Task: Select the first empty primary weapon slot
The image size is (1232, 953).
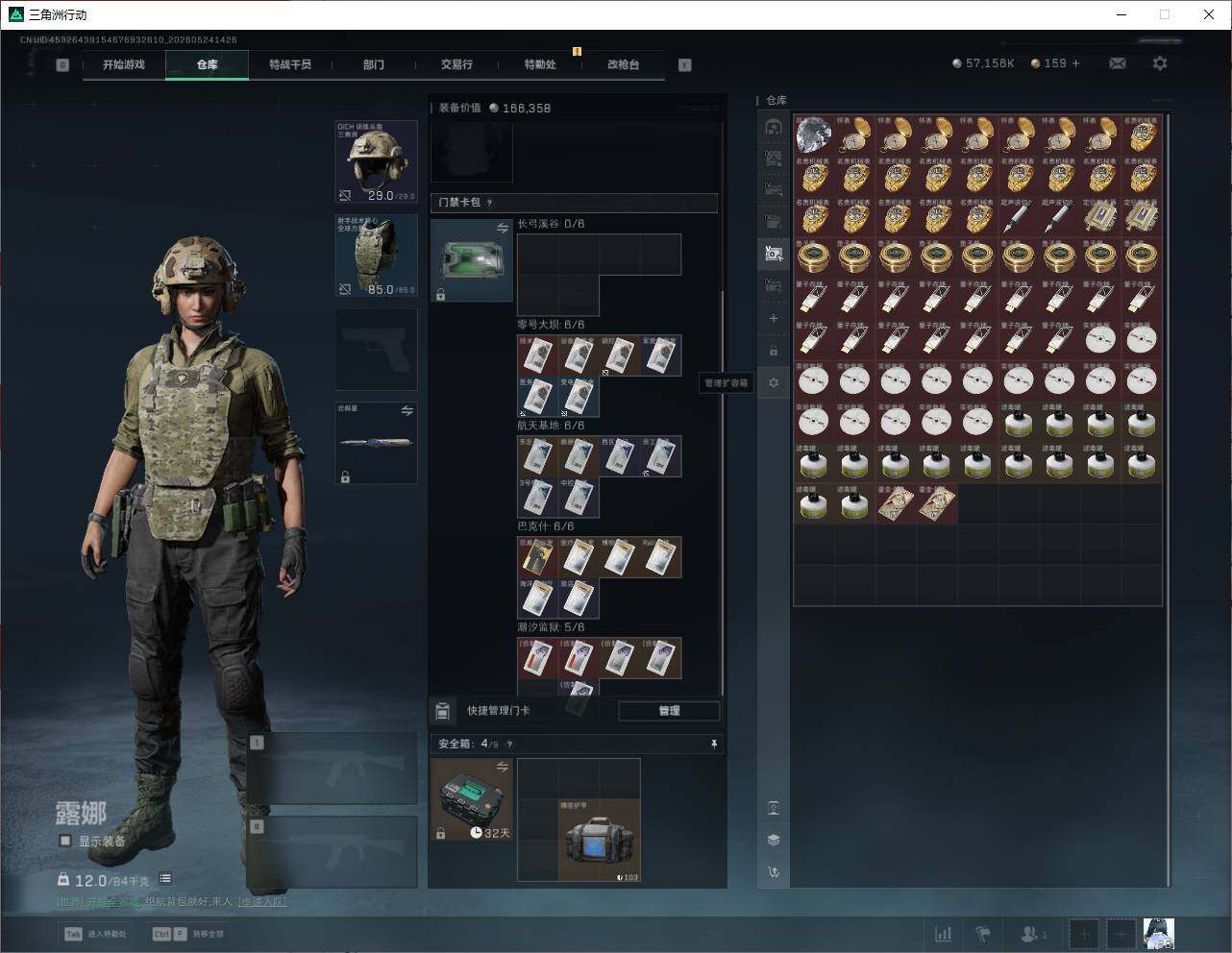Action: [333, 769]
